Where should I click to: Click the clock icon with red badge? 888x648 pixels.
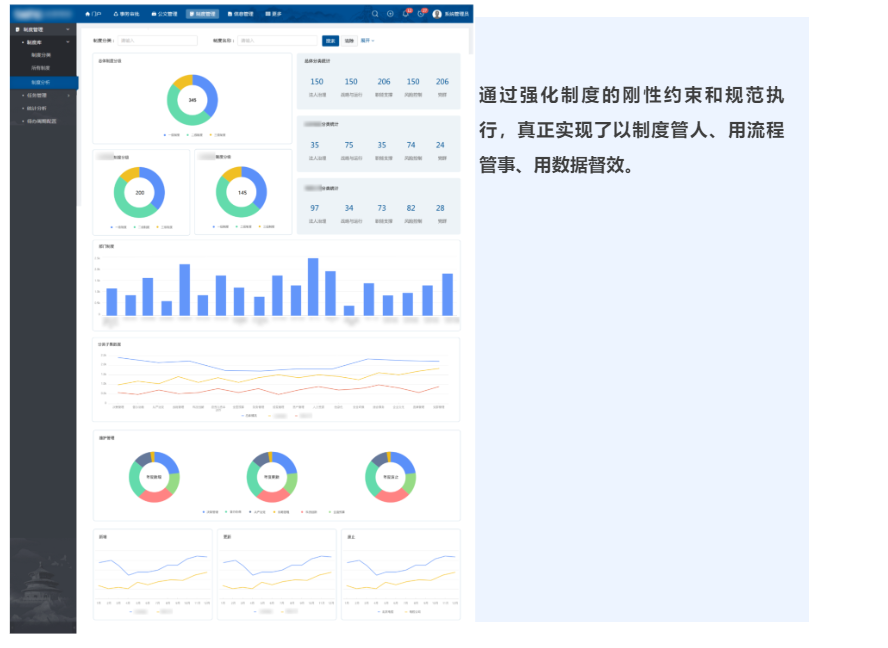[x=421, y=14]
